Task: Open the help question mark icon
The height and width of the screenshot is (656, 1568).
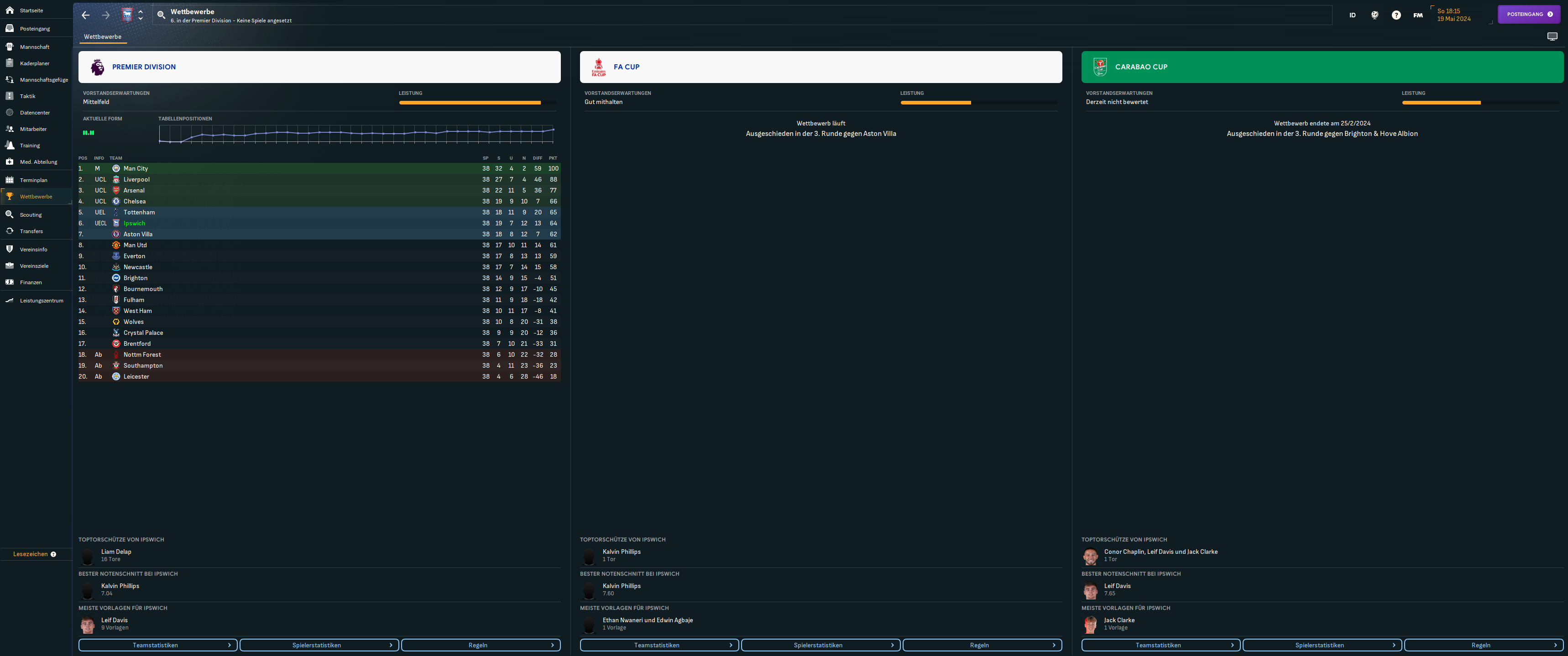Action: [x=1396, y=15]
